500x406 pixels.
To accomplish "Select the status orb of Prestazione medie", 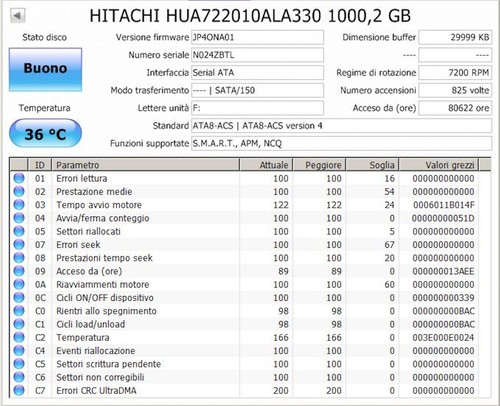I will pos(19,191).
